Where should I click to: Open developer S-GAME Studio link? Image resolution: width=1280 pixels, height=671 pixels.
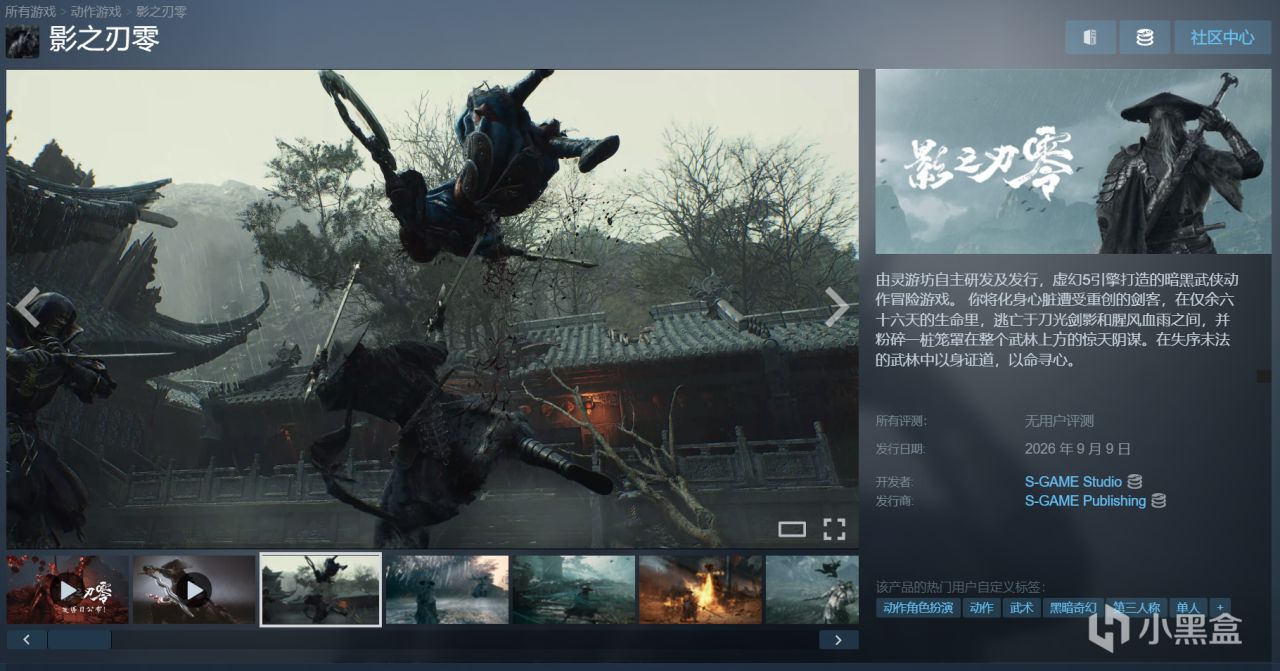pyautogui.click(x=1073, y=482)
